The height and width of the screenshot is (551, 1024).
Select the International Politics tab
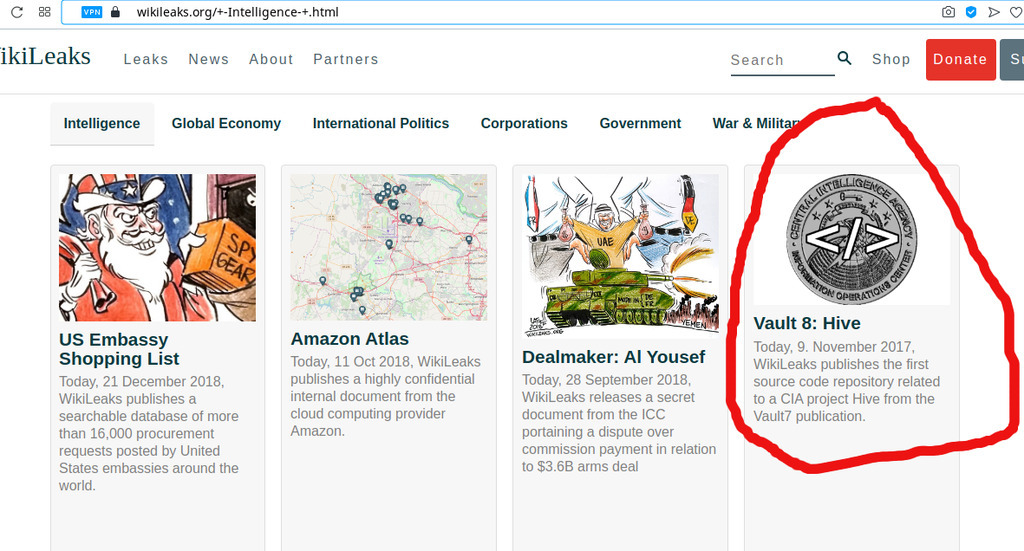[x=381, y=124]
